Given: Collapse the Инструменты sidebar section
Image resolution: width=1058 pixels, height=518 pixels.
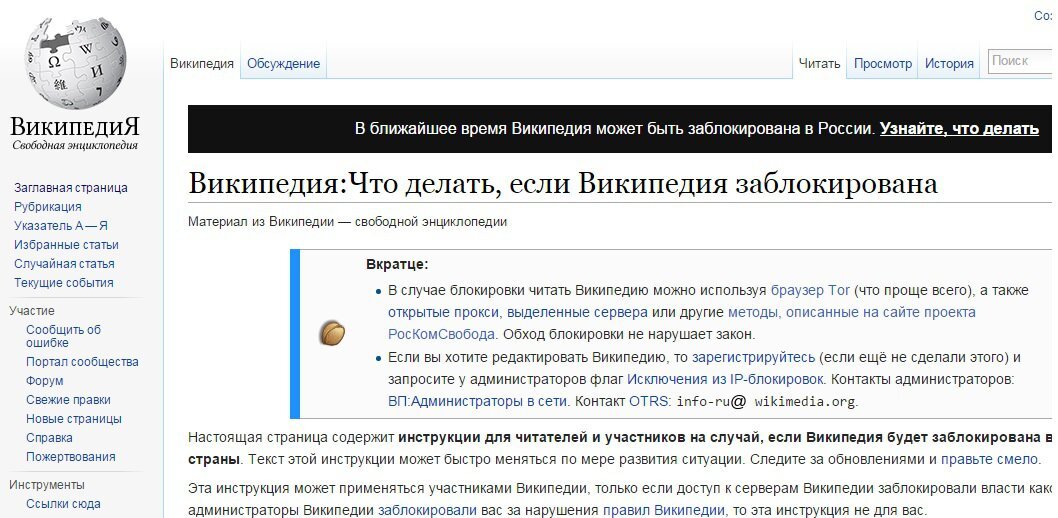Looking at the screenshot, I should click(47, 484).
